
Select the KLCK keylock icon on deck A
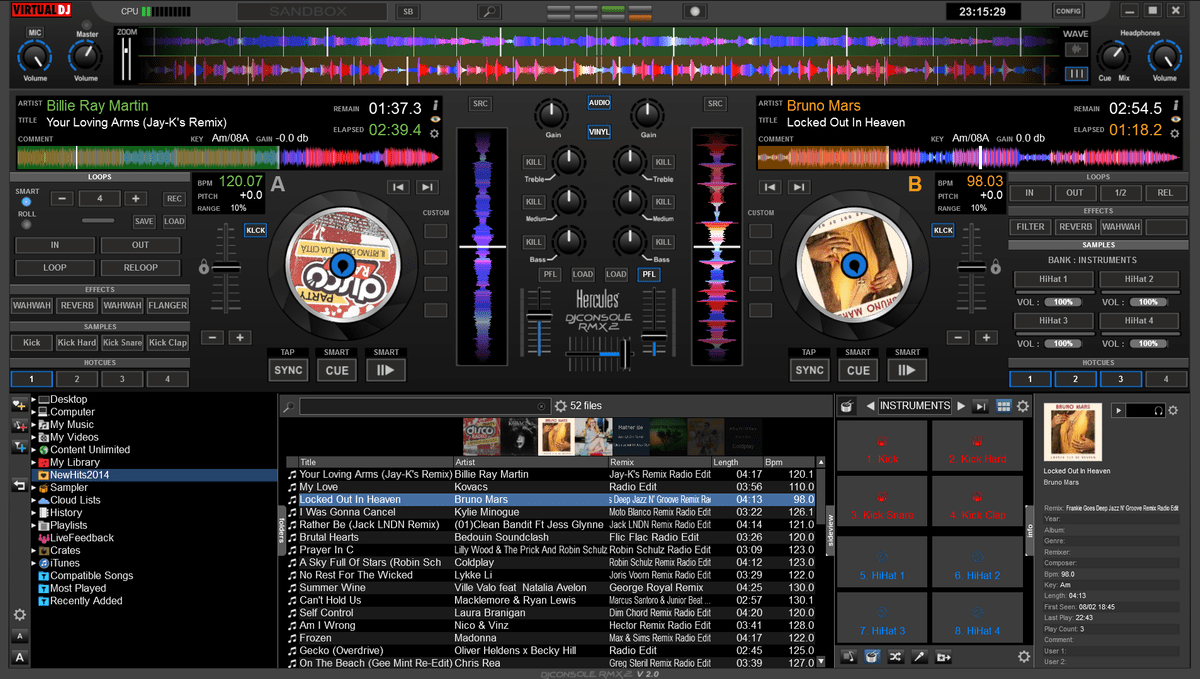[x=256, y=230]
